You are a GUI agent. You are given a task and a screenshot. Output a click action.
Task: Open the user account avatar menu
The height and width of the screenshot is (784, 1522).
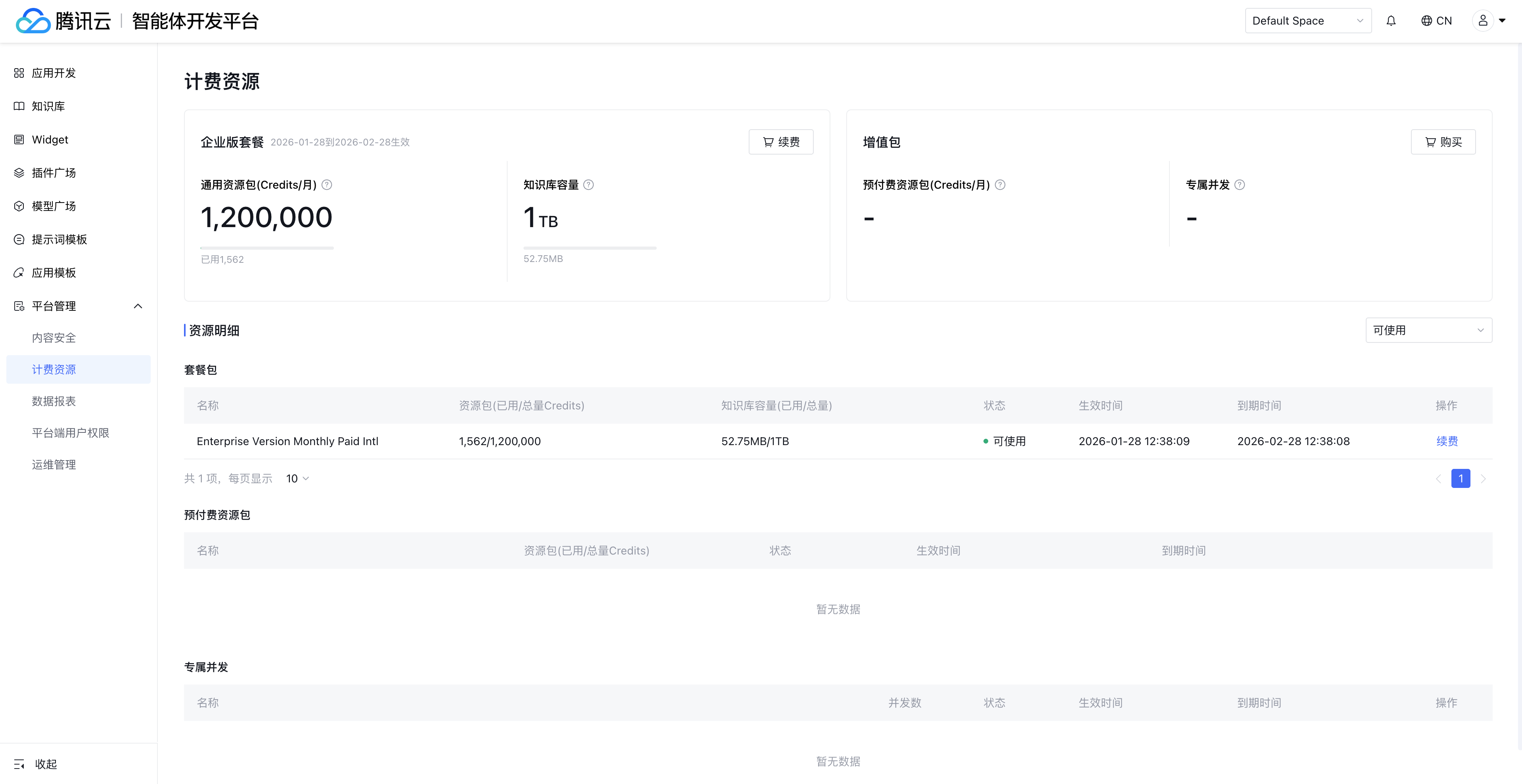tap(1482, 21)
